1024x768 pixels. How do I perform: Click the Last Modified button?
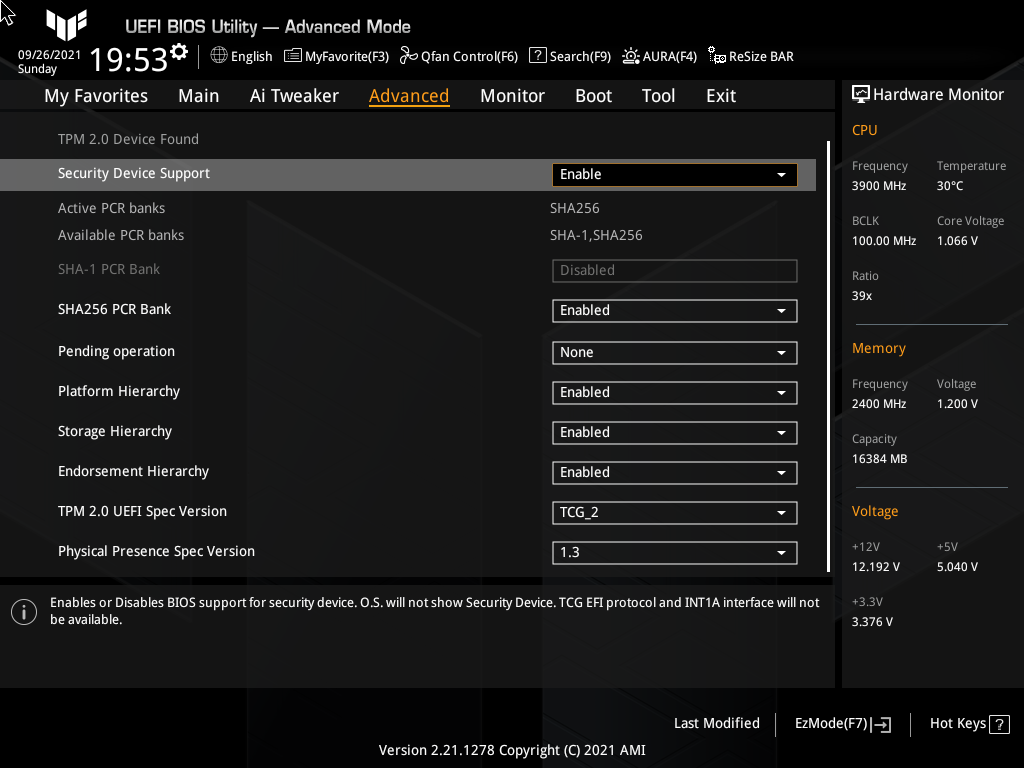[716, 723]
